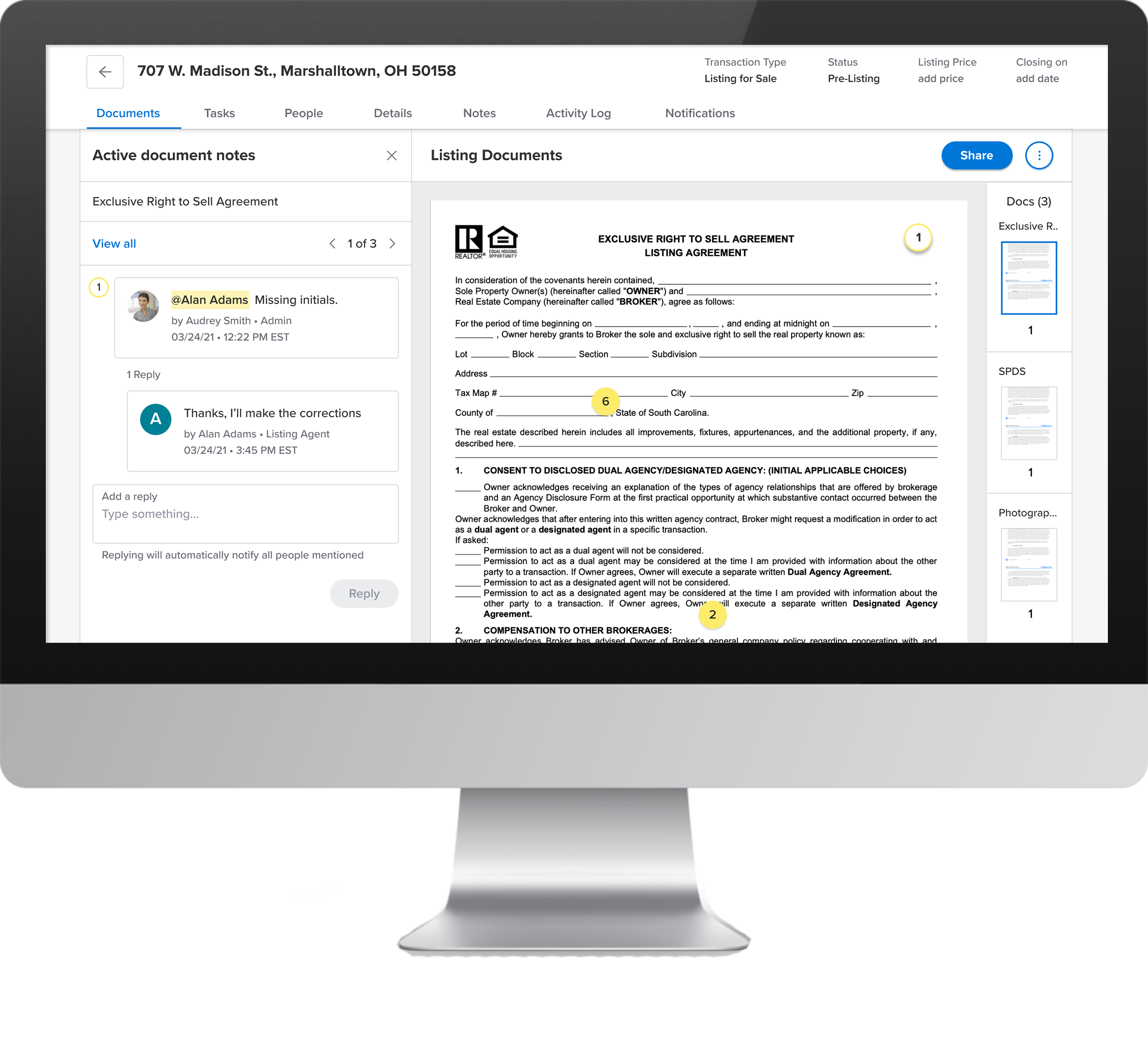Image resolution: width=1148 pixels, height=1061 pixels.
Task: Click the close icon on active document notes
Action: click(x=392, y=154)
